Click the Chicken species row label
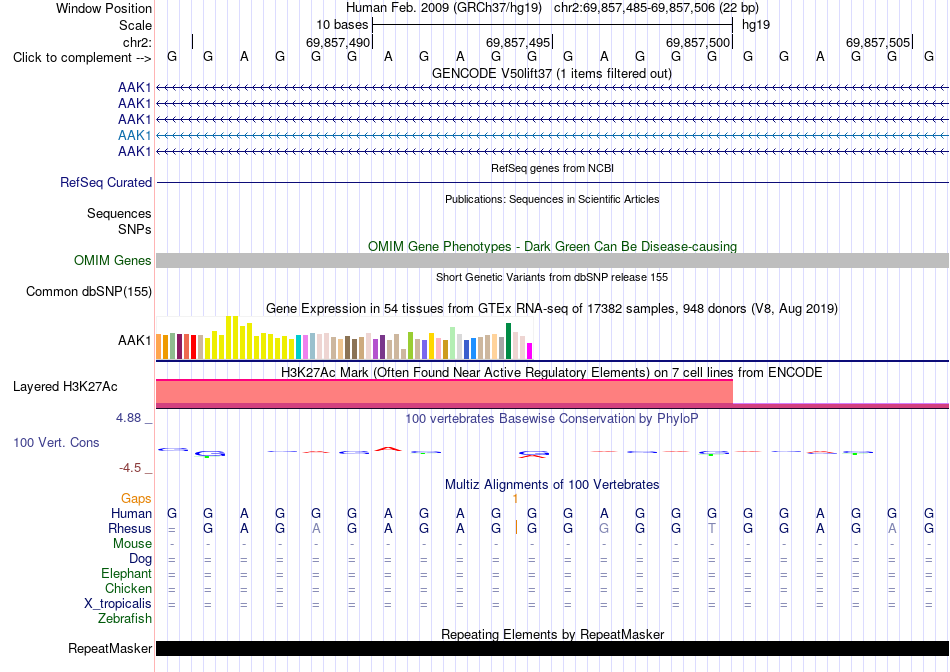The width and height of the screenshot is (950, 672). coord(128,588)
